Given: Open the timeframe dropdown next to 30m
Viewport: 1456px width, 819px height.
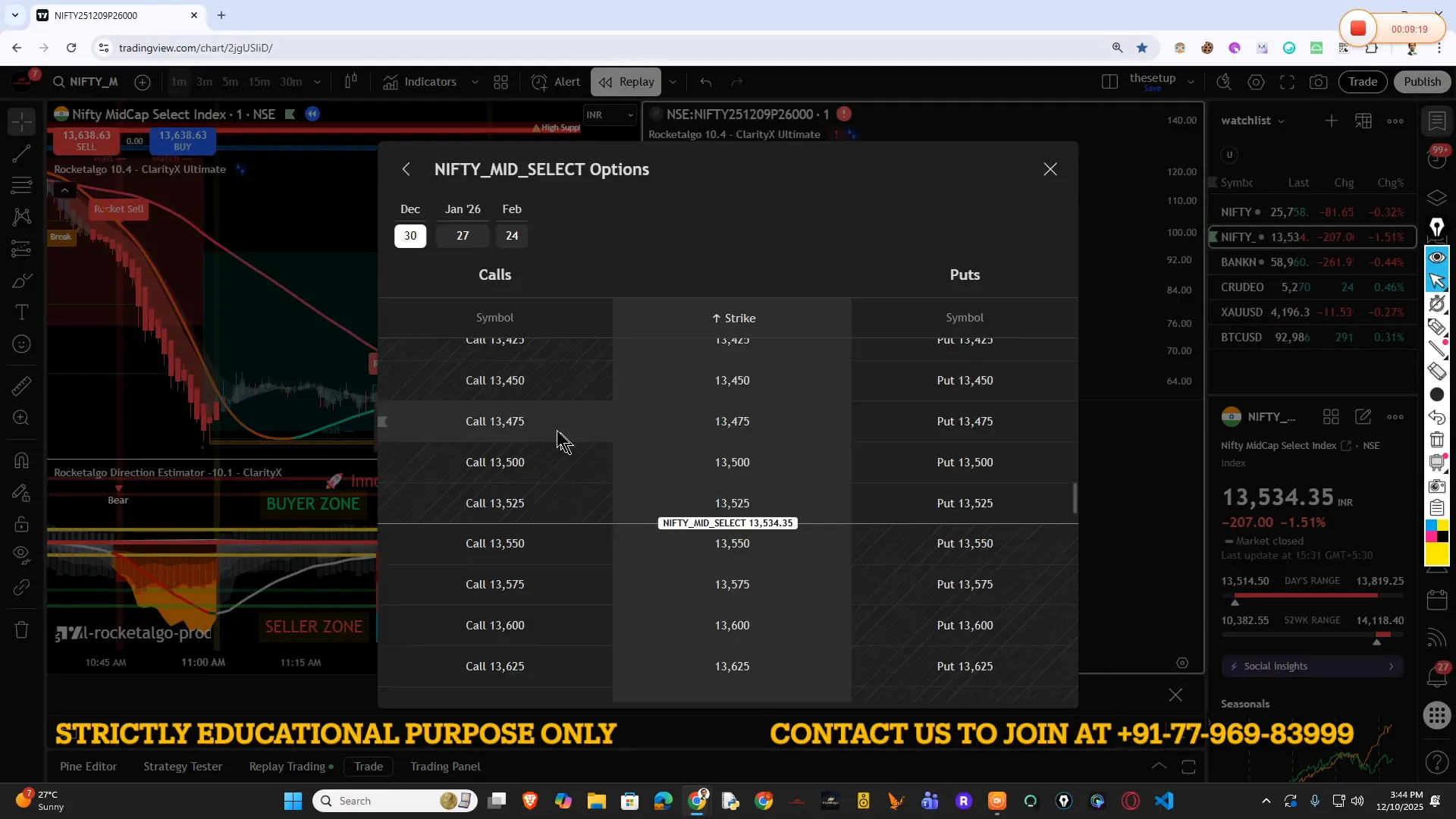Looking at the screenshot, I should [x=317, y=82].
